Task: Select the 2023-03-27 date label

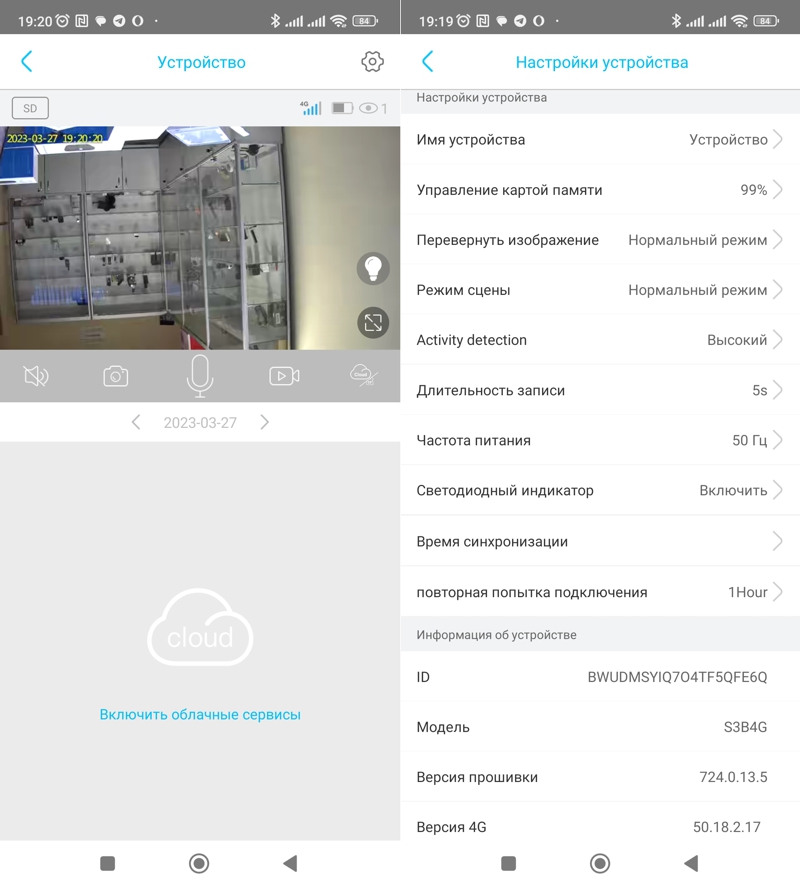Action: pos(200,423)
